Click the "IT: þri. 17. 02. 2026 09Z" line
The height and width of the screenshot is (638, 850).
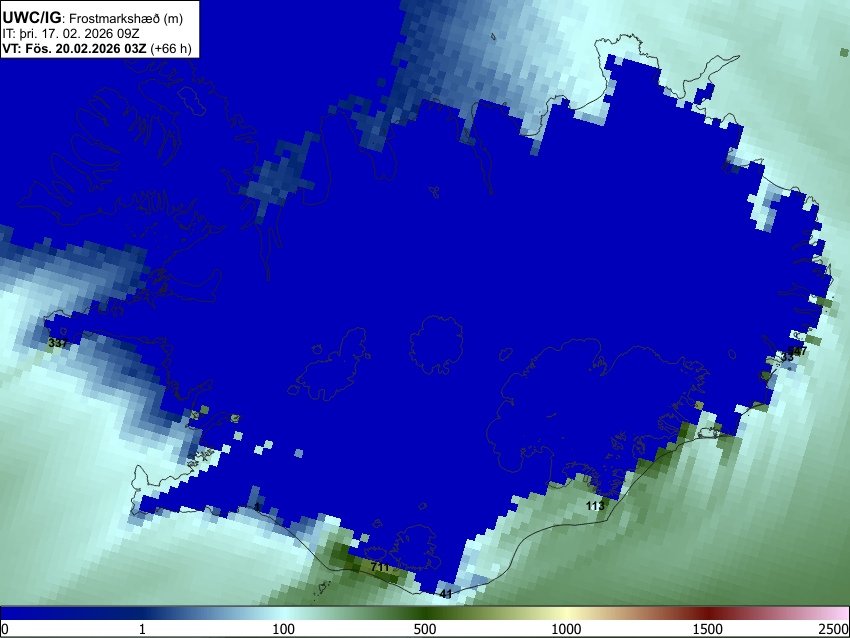pos(70,34)
